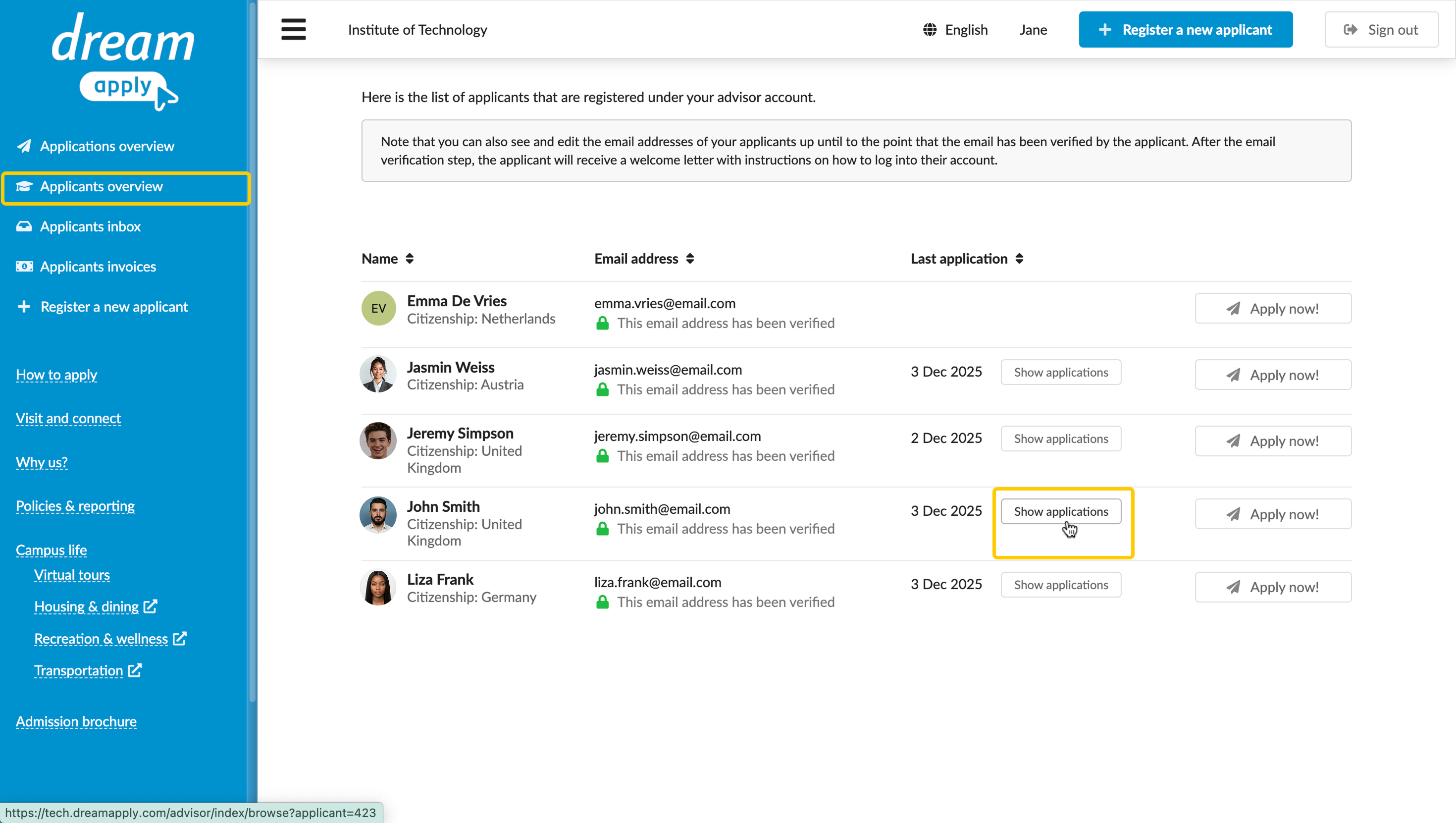Click the green lock icon in Jasmin's row
This screenshot has height=823, width=1456.
[x=603, y=389]
